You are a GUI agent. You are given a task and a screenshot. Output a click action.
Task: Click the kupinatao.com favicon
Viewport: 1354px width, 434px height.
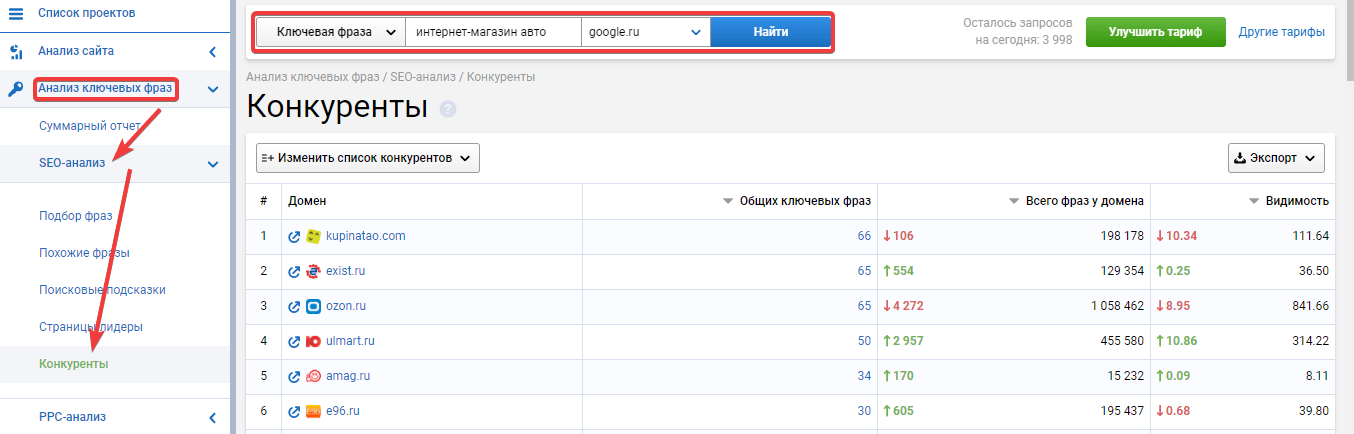tap(313, 237)
